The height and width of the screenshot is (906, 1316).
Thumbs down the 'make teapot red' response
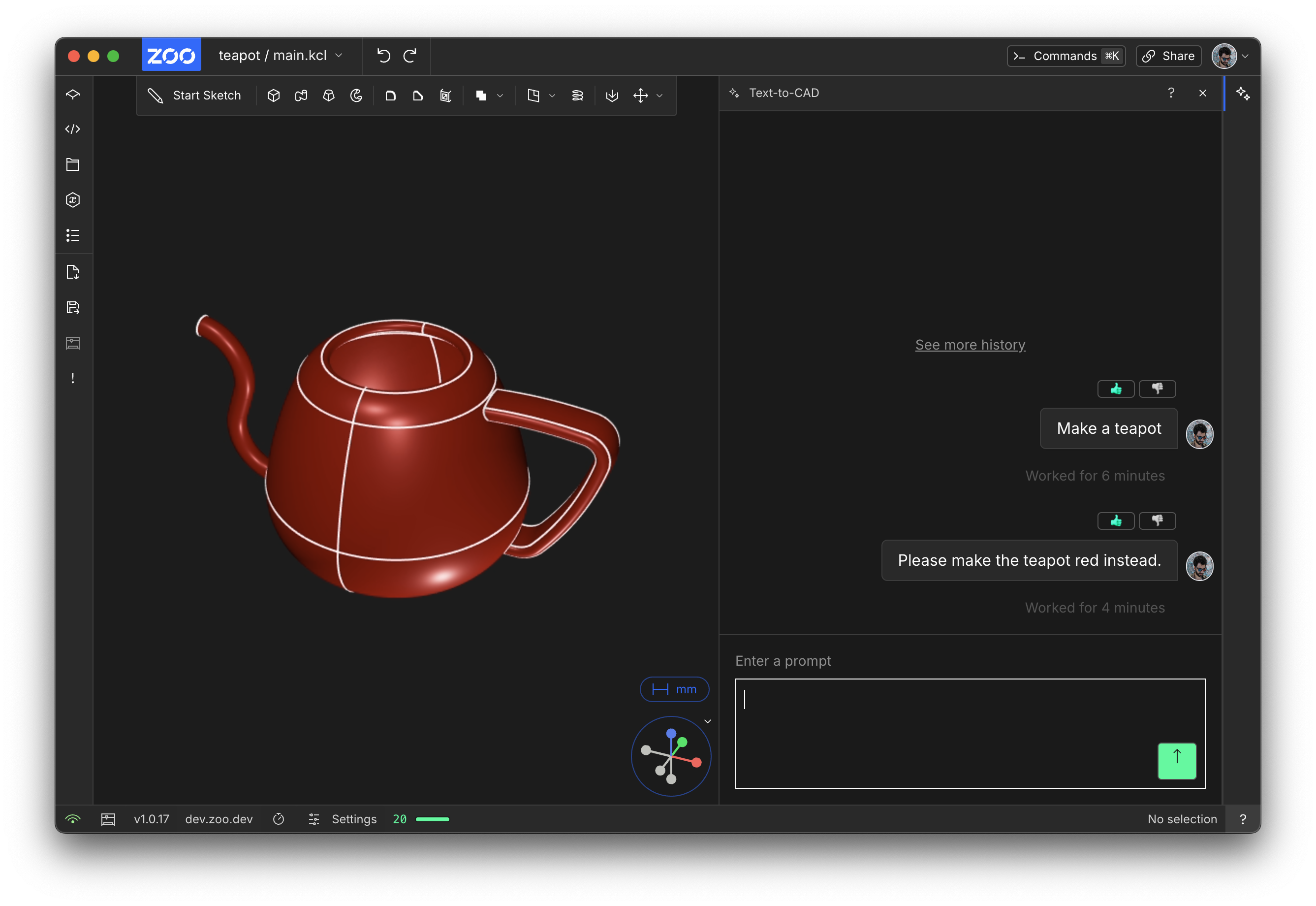[1157, 520]
